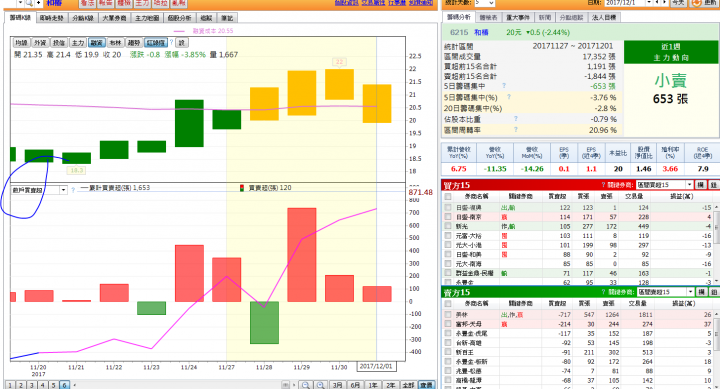This screenshot has width=720, height=389.
Task: Open the 買方15 關鍵券商 dropdown
Action: coord(664,185)
